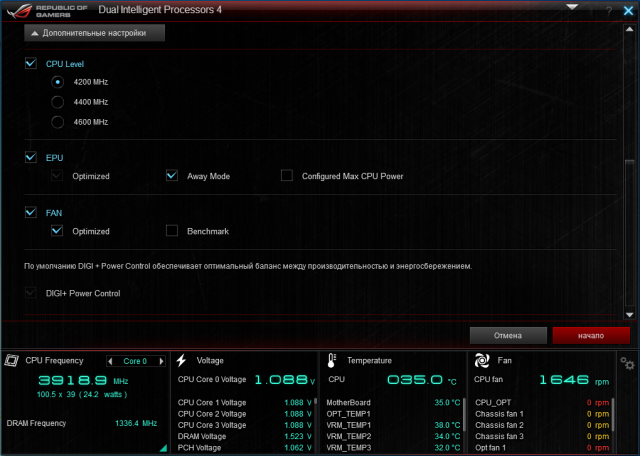Click the MotherBoard temperature row
Viewport: 640px width, 456px height.
393,403
